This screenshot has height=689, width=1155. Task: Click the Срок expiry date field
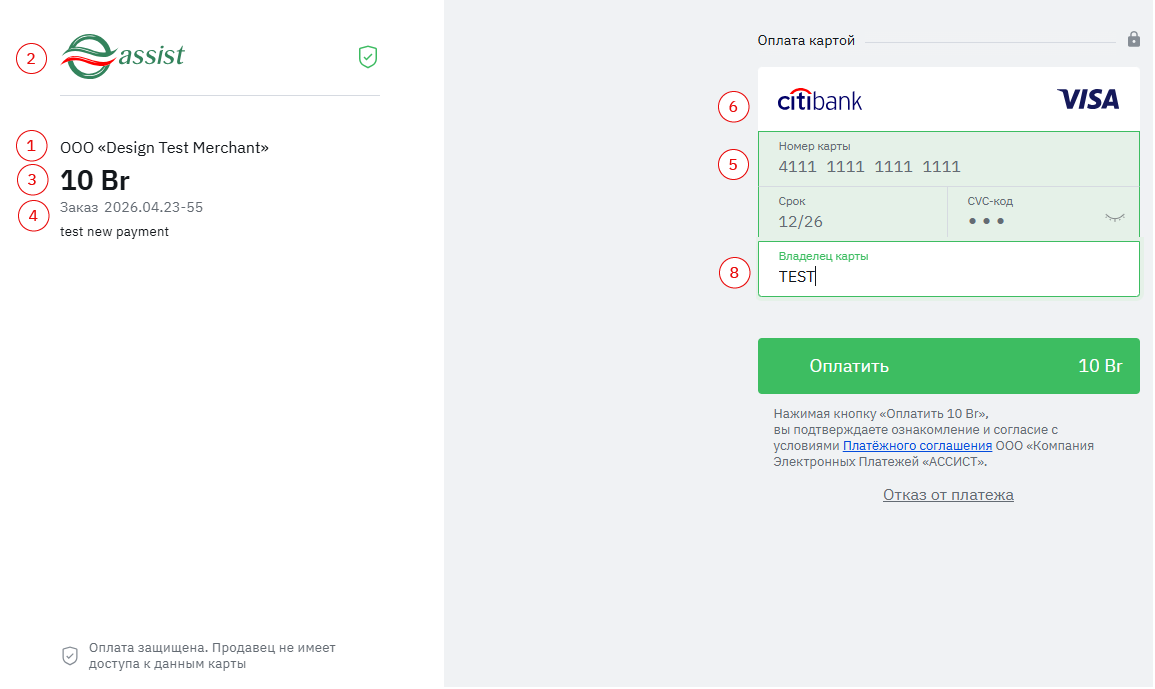pyautogui.click(x=853, y=212)
